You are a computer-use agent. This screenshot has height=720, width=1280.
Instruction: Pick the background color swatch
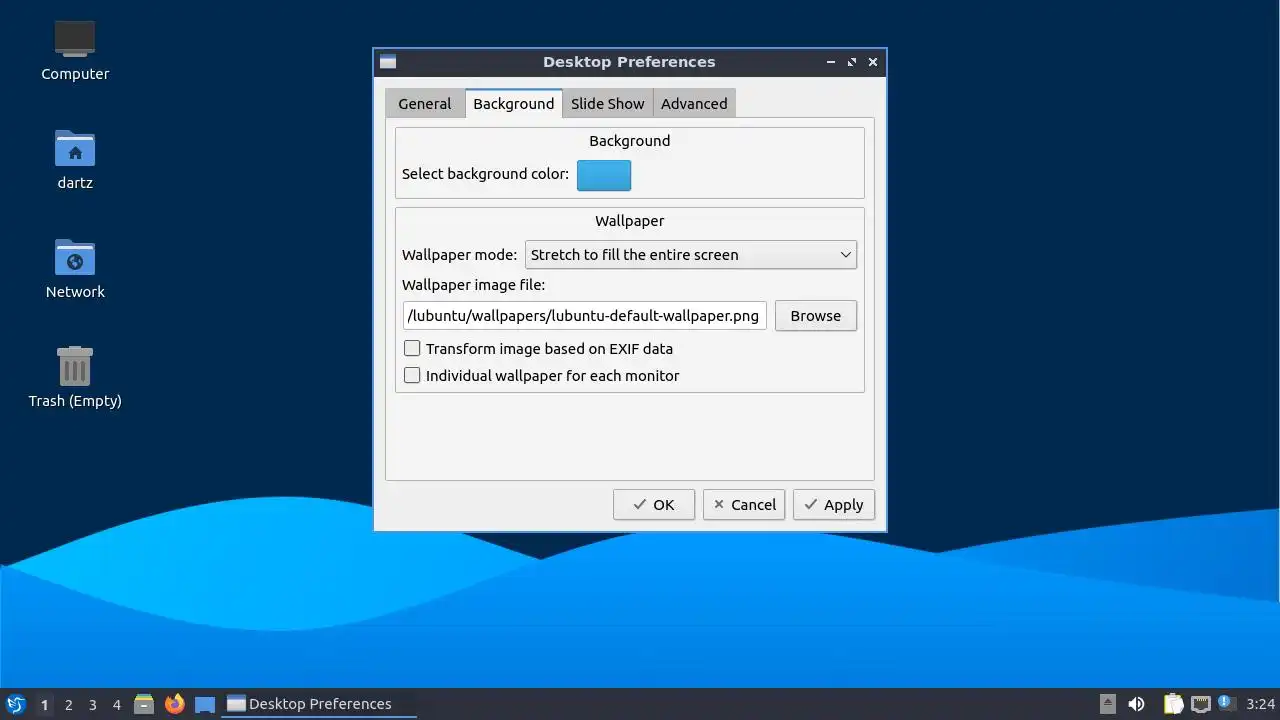(x=604, y=175)
